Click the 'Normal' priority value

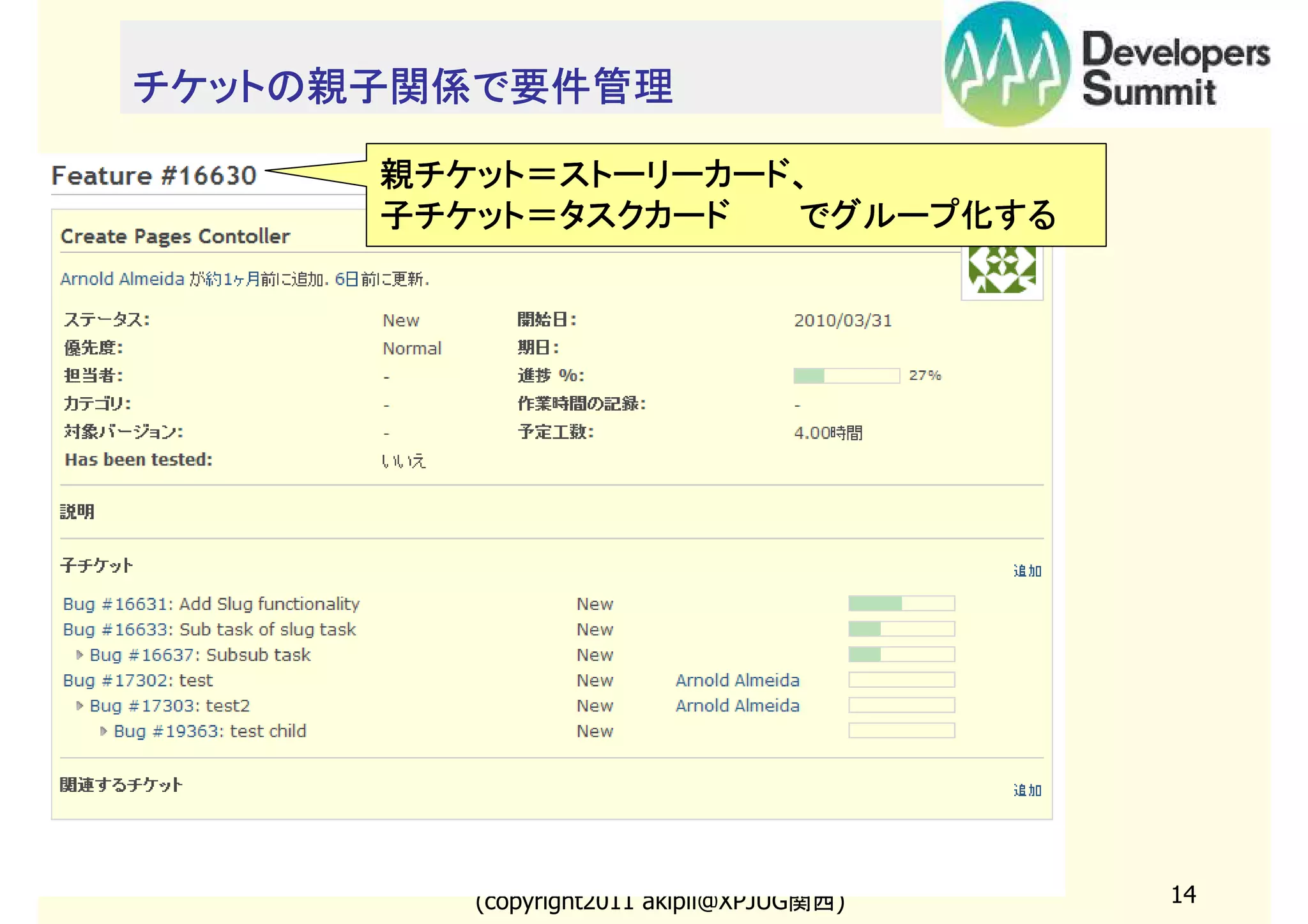(x=412, y=349)
